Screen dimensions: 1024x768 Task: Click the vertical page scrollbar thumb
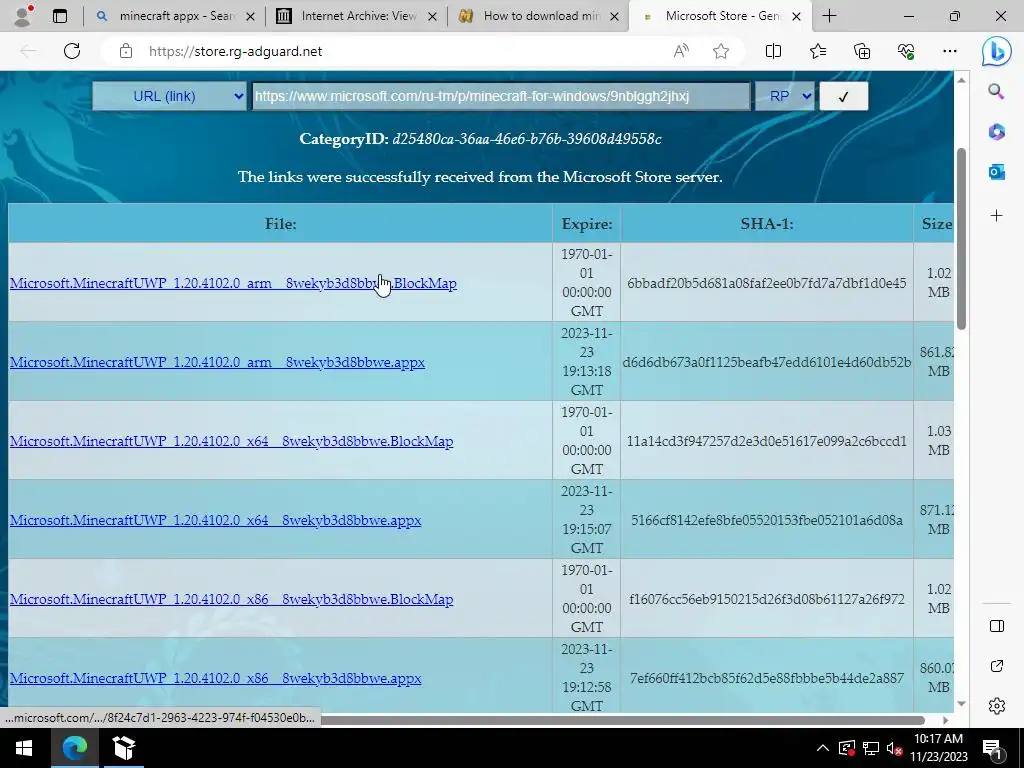961,239
